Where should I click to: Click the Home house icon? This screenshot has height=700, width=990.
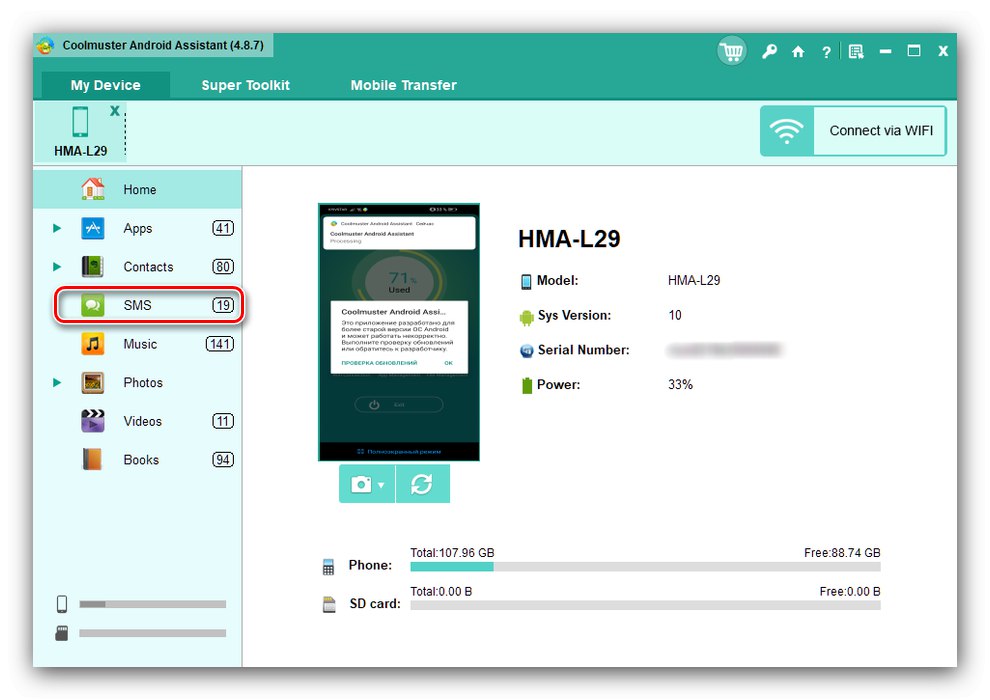point(93,189)
